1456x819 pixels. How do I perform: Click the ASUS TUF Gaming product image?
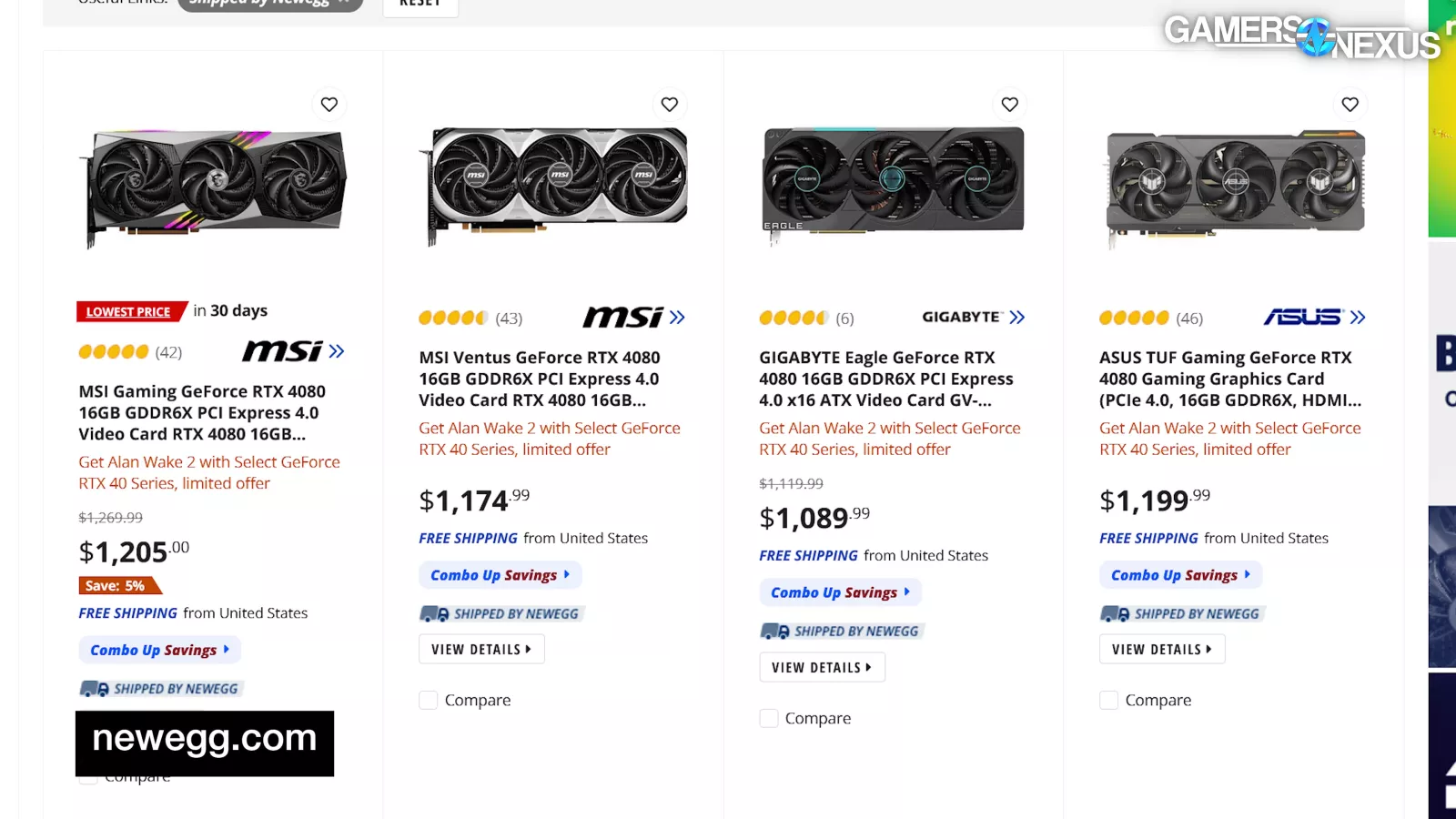pos(1235,187)
